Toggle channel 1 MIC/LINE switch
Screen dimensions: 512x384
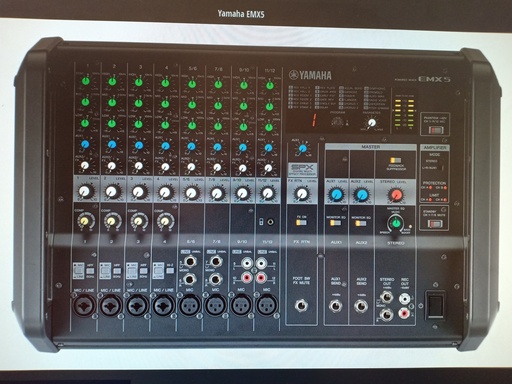(78, 271)
